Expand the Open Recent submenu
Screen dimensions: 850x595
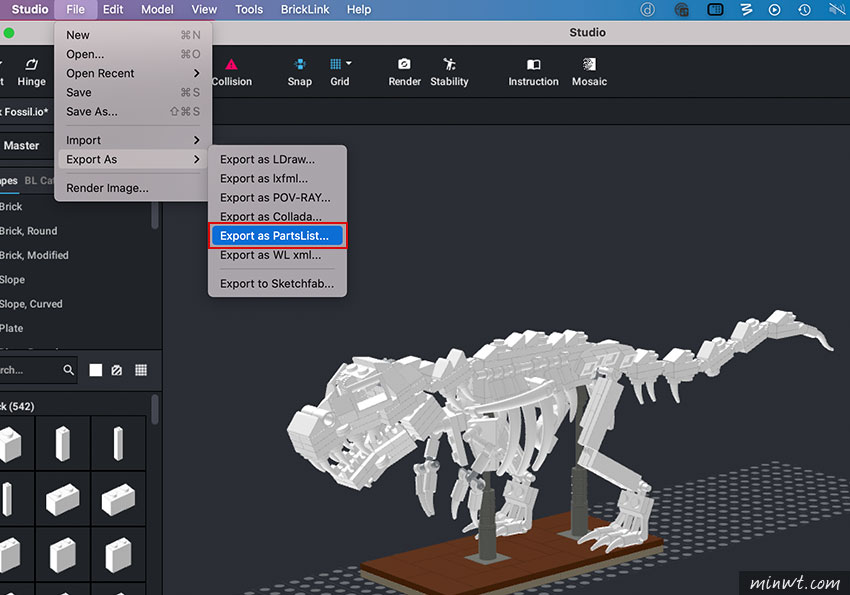tap(133, 73)
